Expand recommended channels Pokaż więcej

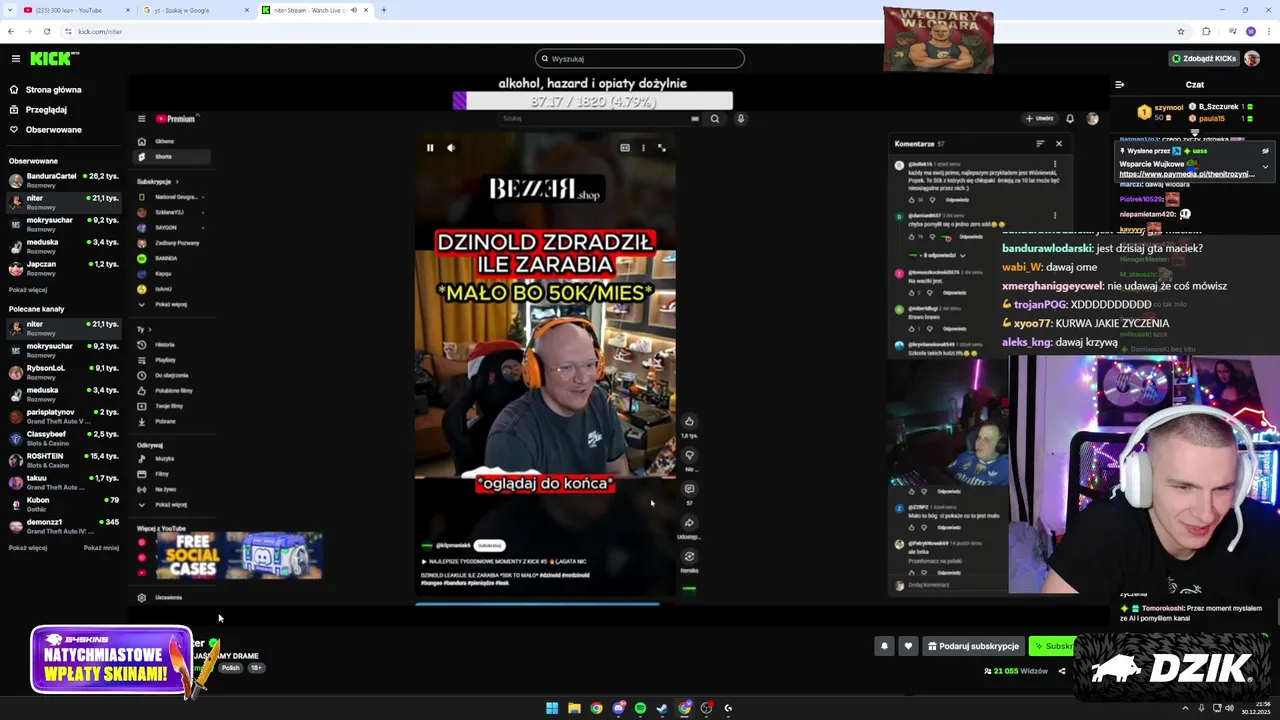(x=28, y=548)
